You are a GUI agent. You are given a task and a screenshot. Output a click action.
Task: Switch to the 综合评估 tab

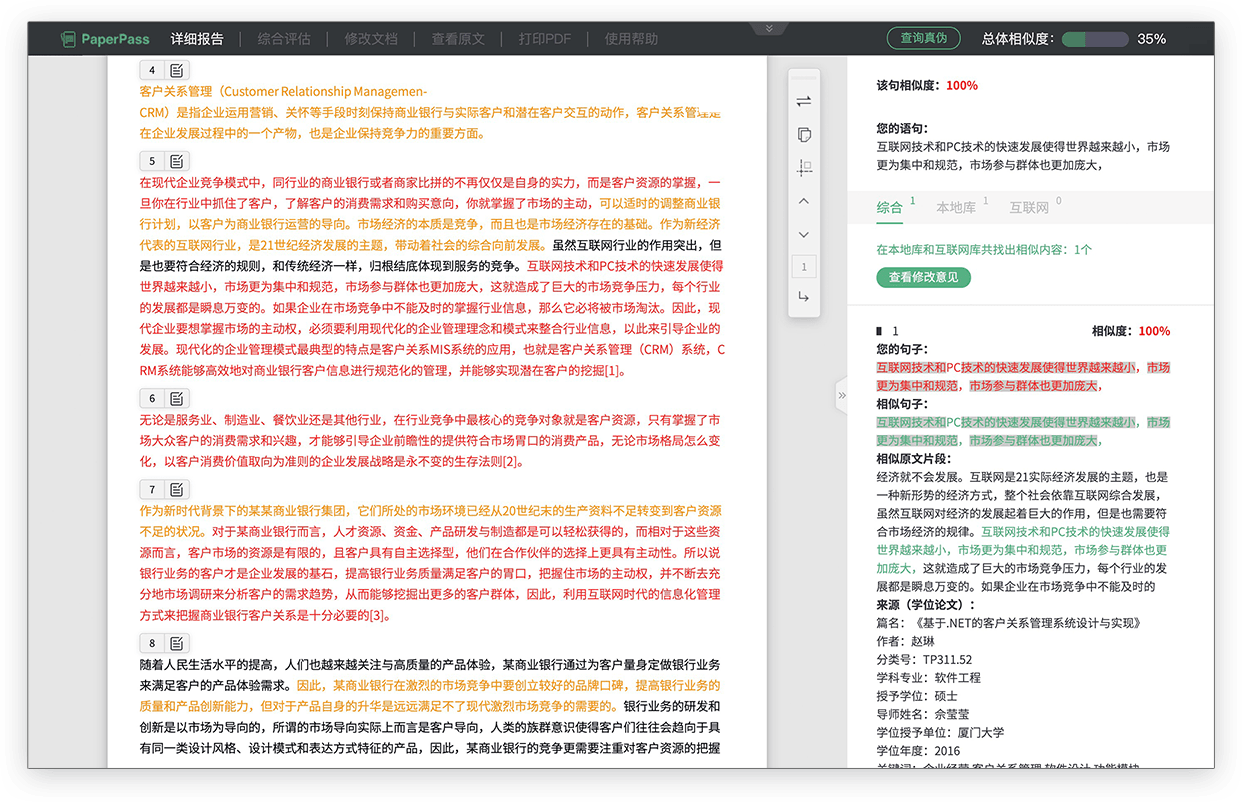[284, 39]
